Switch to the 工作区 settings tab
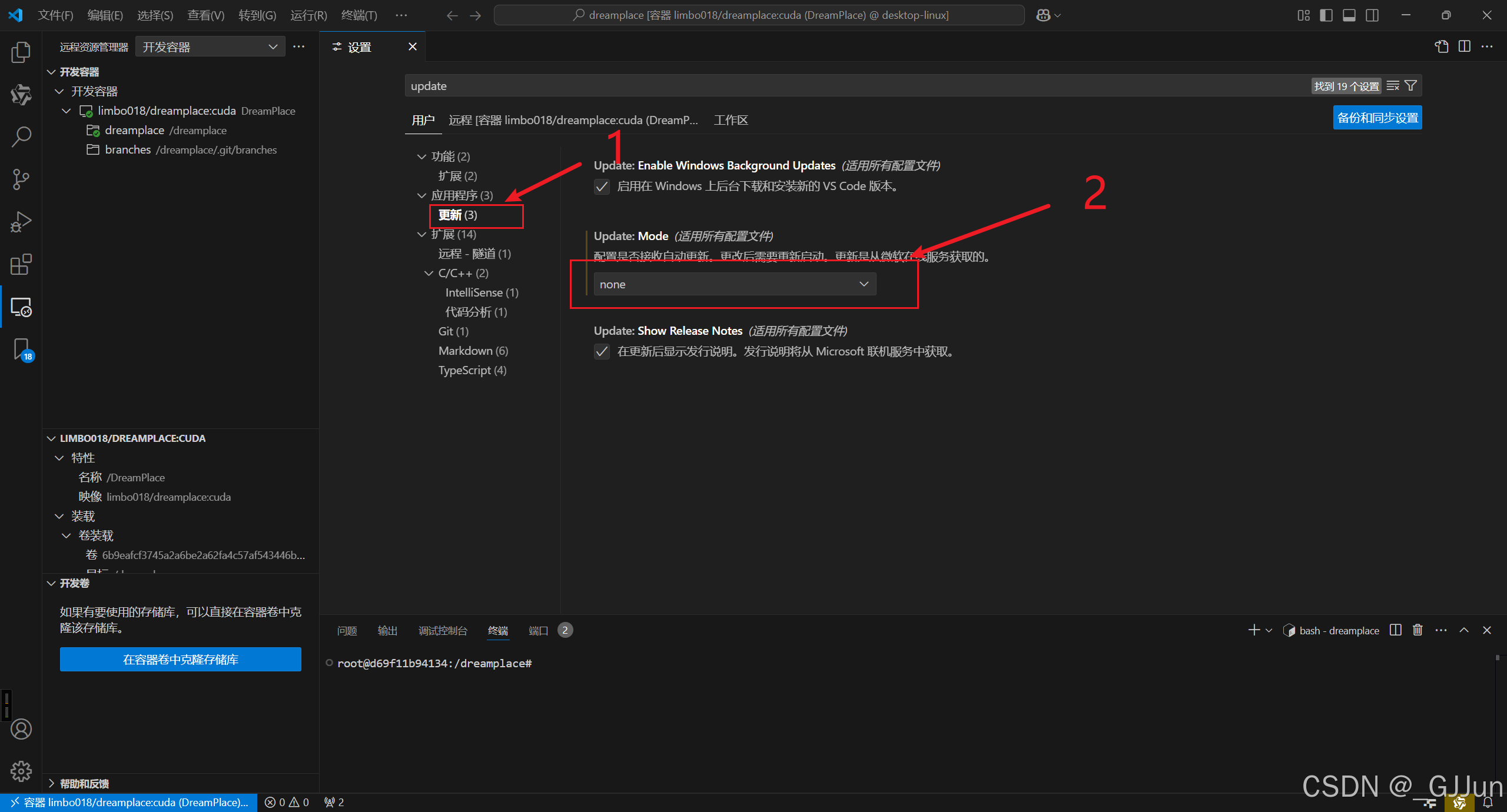Image resolution: width=1507 pixels, height=812 pixels. point(731,119)
